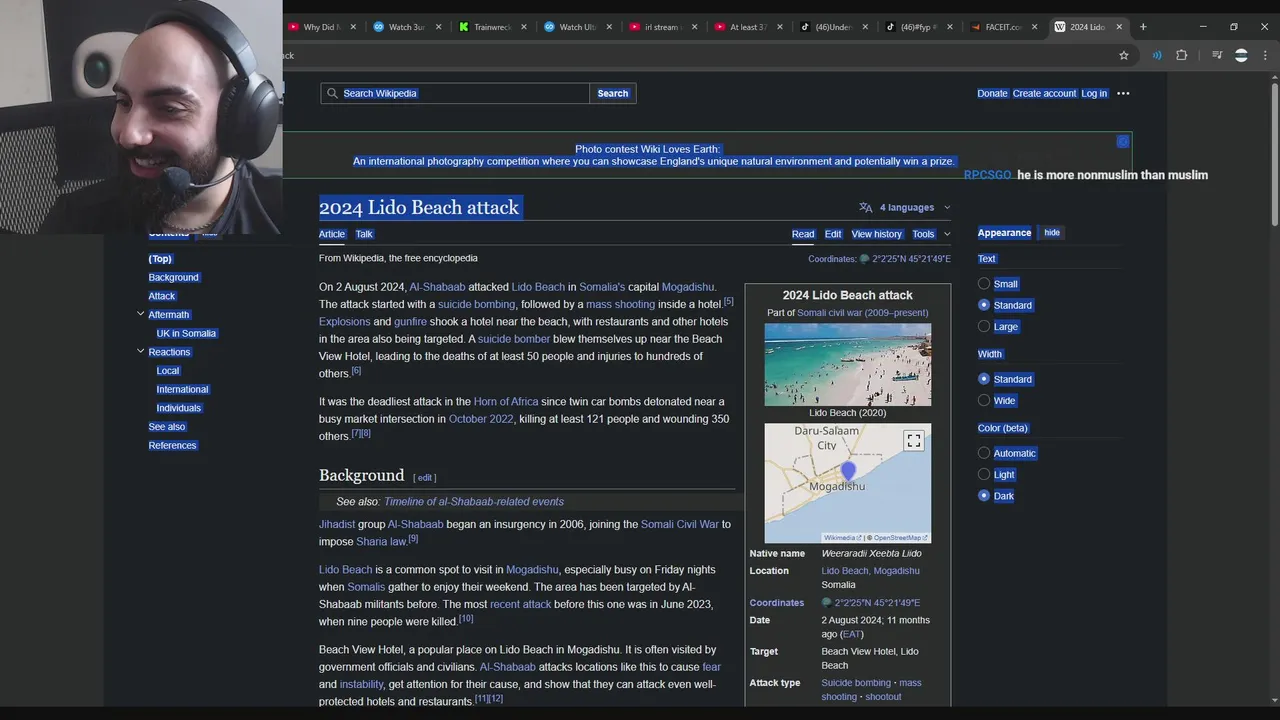Select Automatic color mode
Image resolution: width=1280 pixels, height=720 pixels.
[984, 453]
